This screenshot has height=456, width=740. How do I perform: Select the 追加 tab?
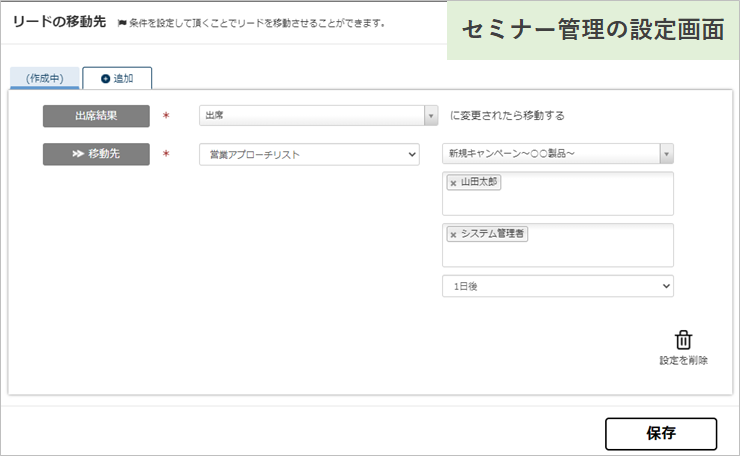click(117, 78)
